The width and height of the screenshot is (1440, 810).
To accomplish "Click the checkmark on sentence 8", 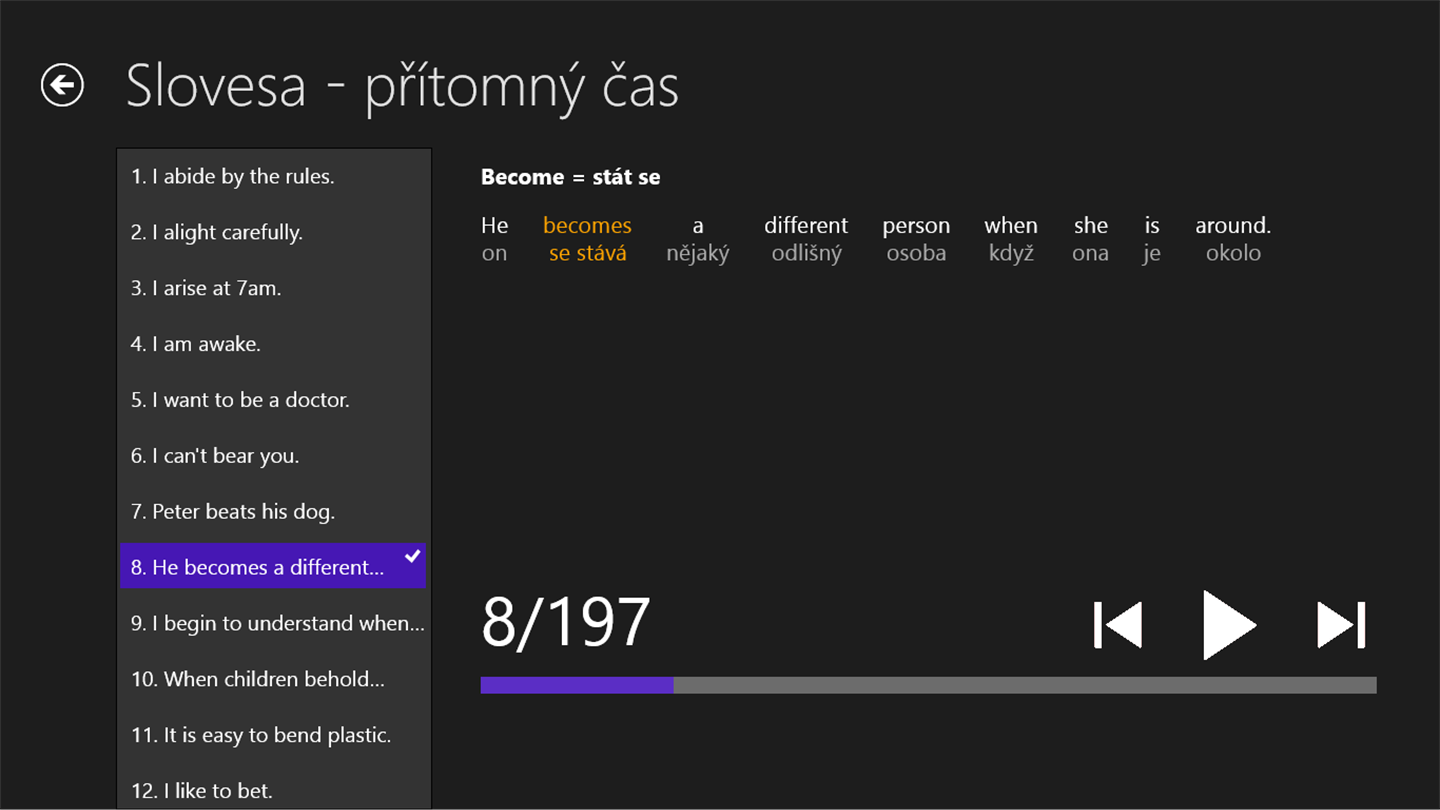I will pyautogui.click(x=412, y=556).
